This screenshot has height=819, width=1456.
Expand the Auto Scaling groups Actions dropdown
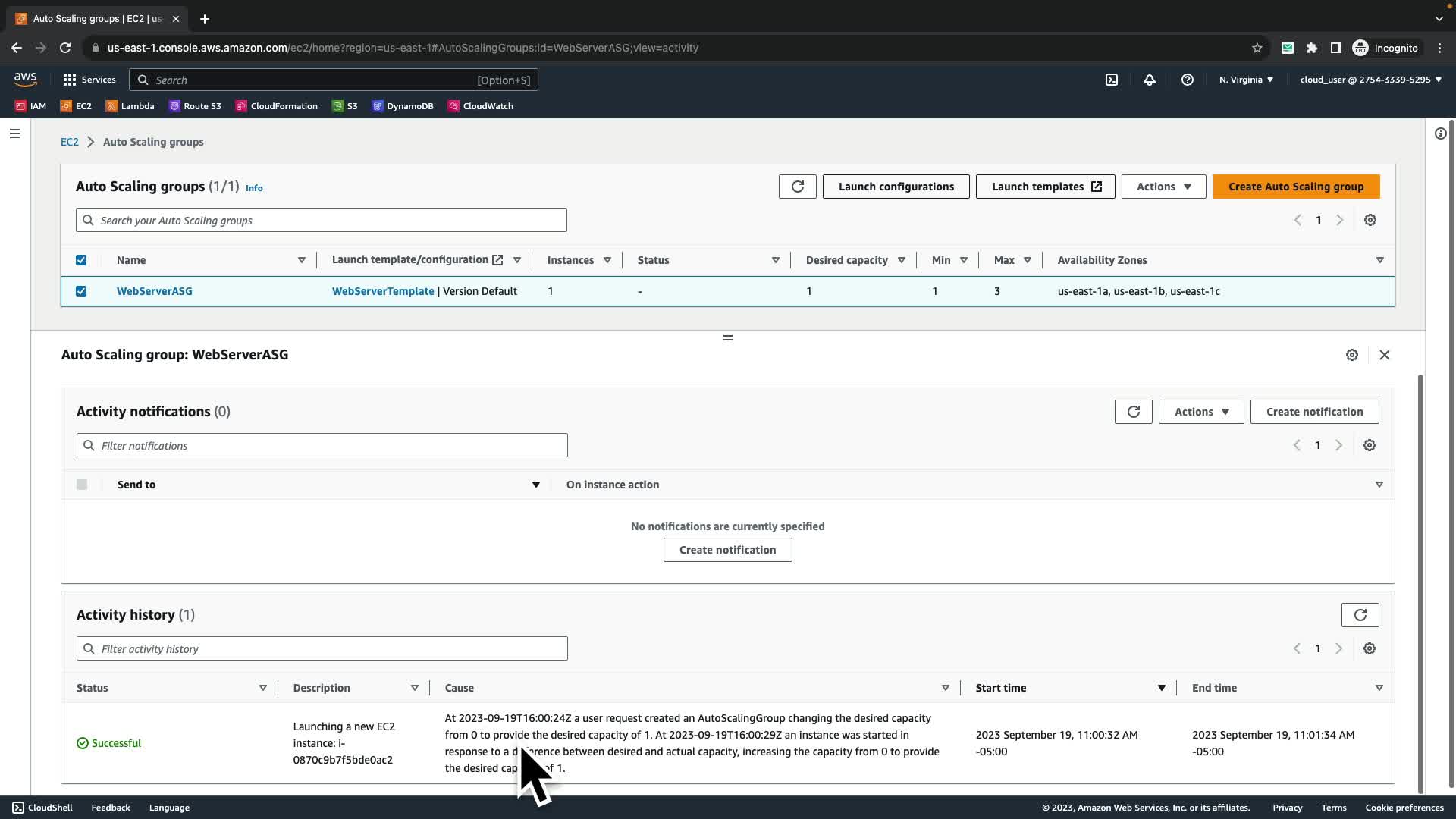click(1163, 187)
